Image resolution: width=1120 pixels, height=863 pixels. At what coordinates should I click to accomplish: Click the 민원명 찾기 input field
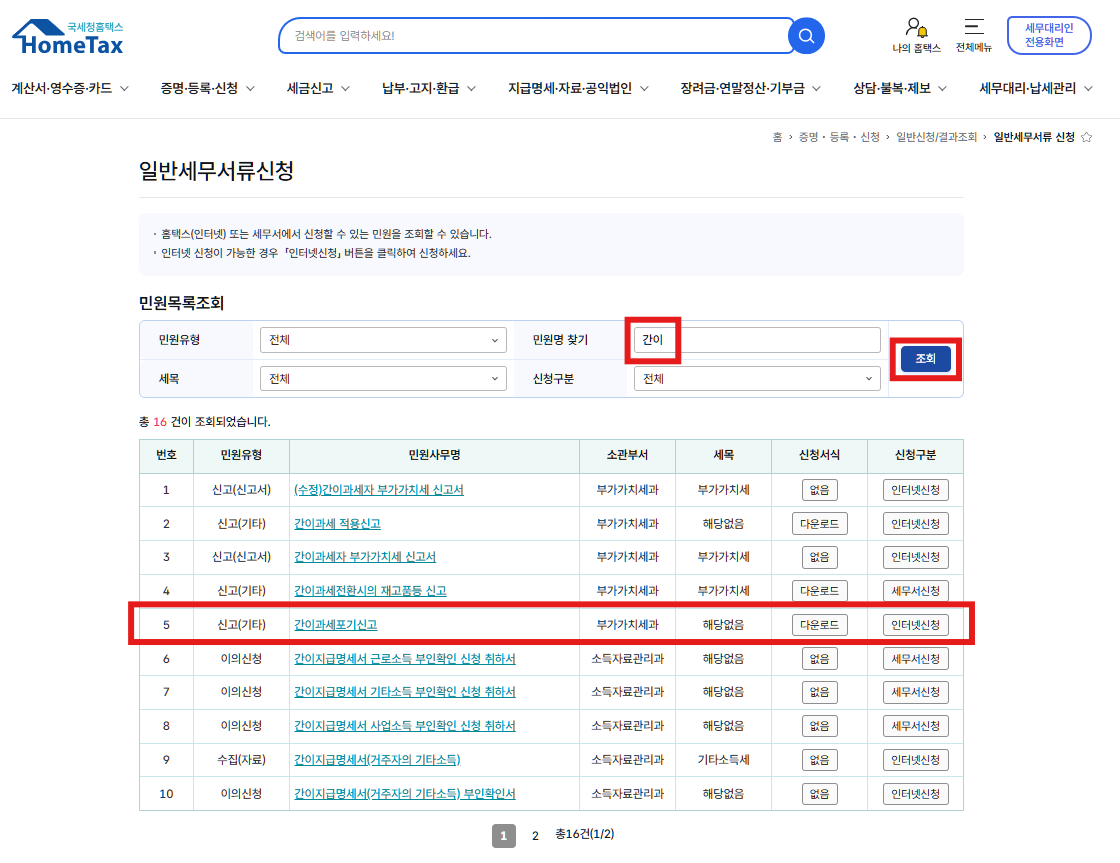pyautogui.click(x=757, y=340)
